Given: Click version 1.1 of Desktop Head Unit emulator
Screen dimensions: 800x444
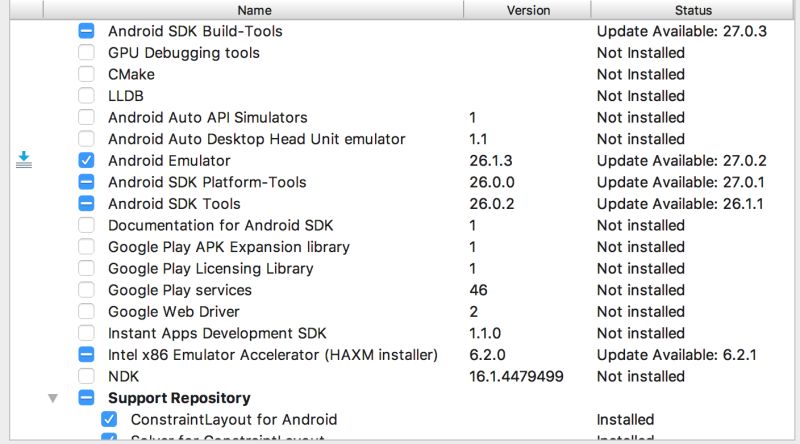Looking at the screenshot, I should click(x=478, y=139).
